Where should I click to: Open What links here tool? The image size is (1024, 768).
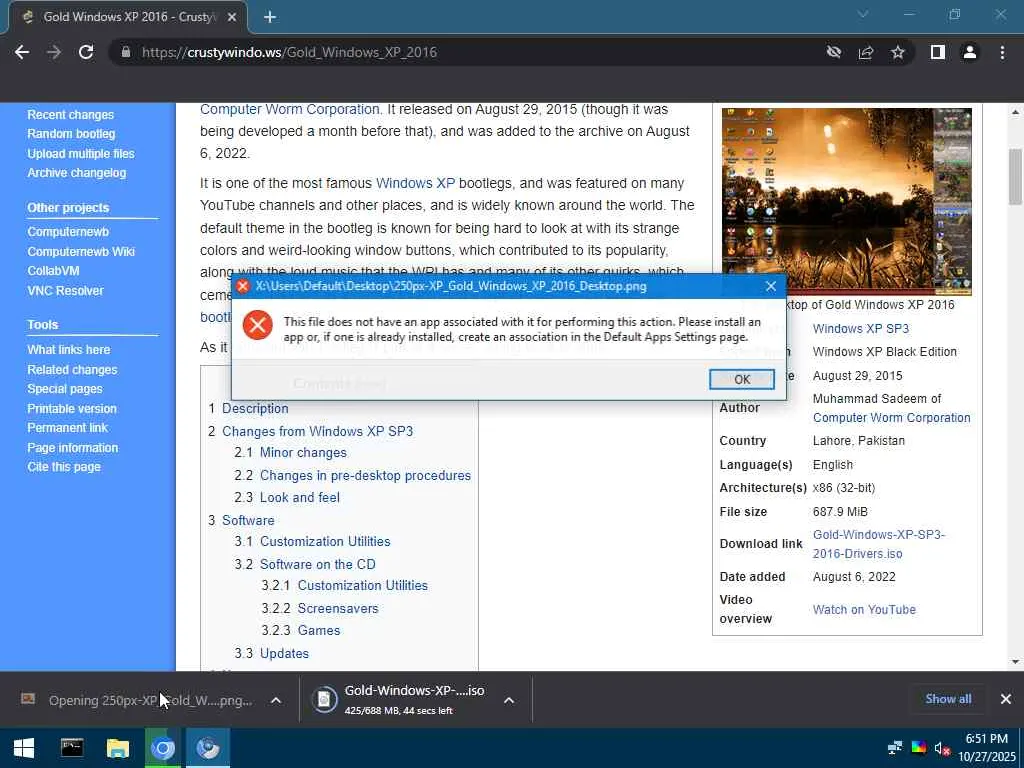pos(69,350)
